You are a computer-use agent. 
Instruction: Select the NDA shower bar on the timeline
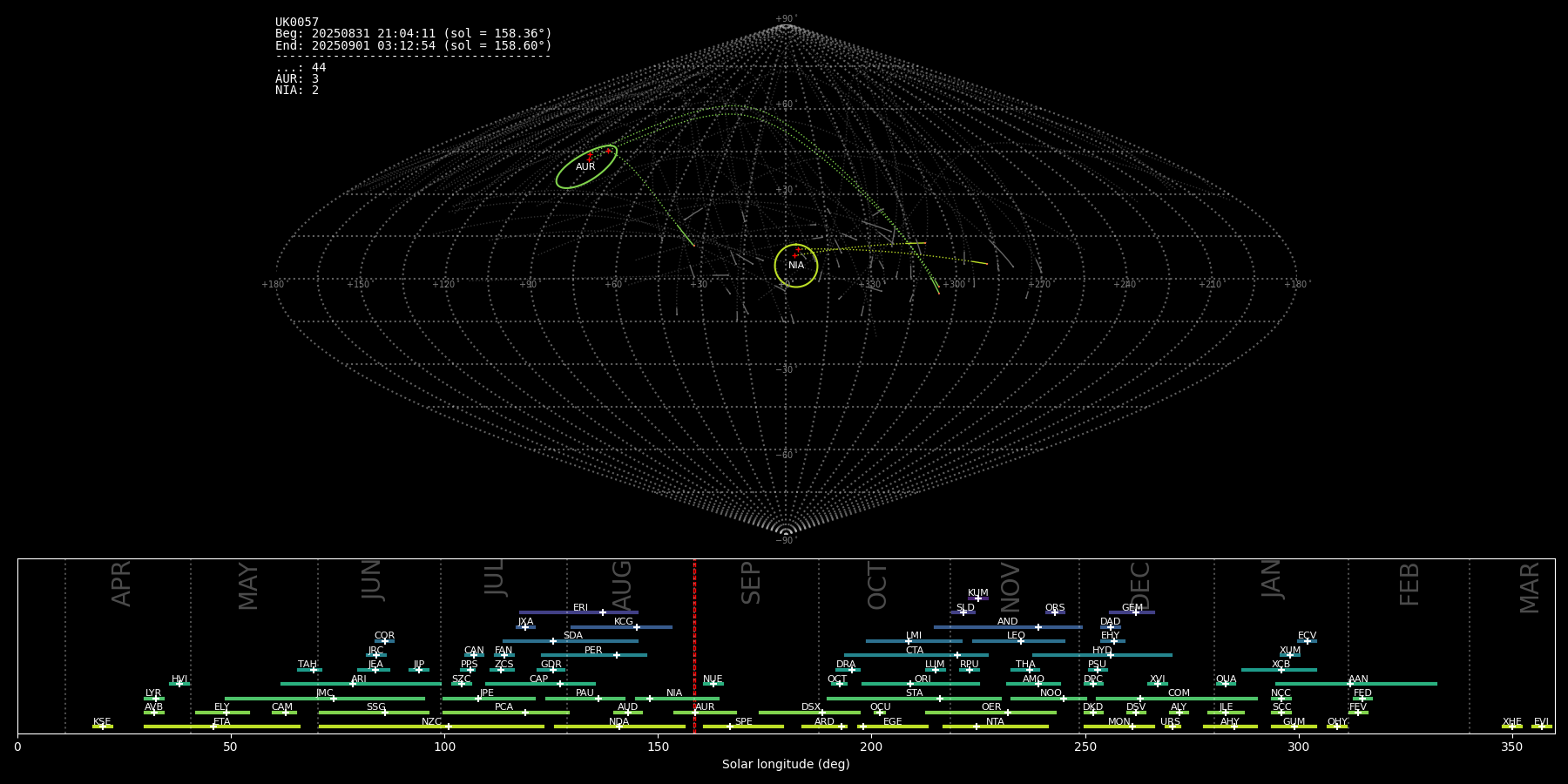[x=619, y=727]
